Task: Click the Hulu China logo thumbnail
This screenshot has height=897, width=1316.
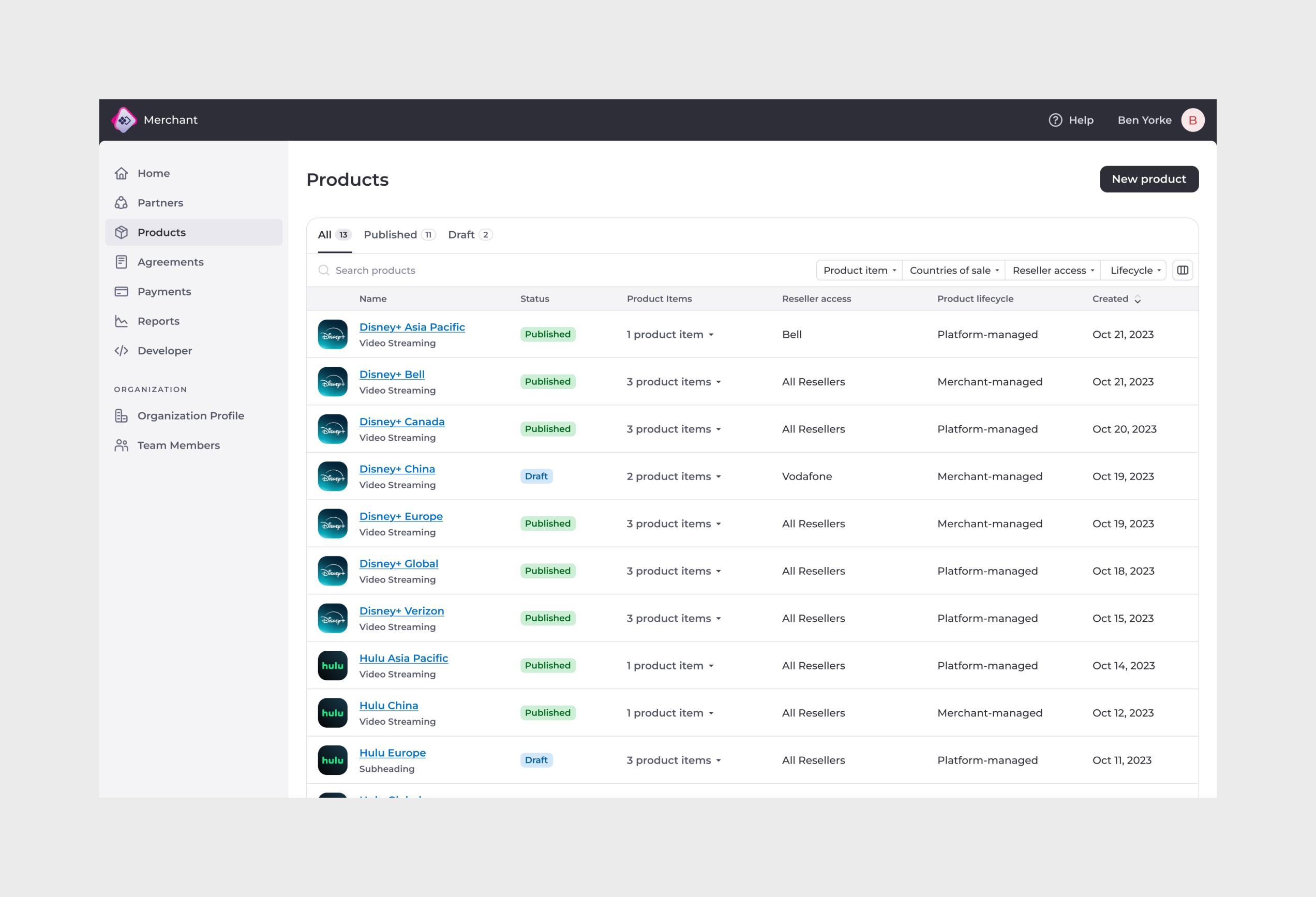Action: point(333,713)
